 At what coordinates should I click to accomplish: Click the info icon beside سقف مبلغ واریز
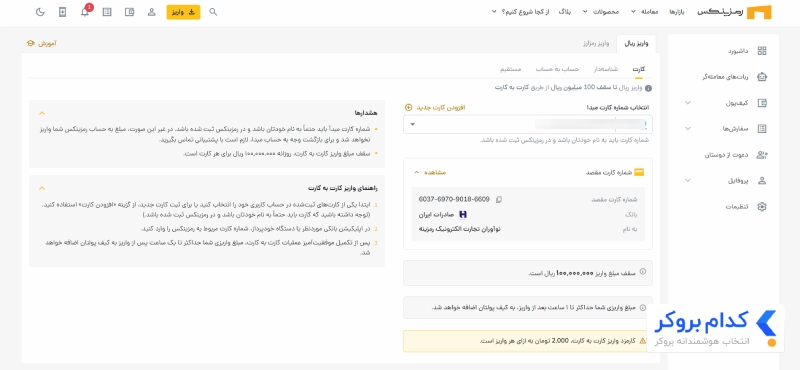click(643, 272)
